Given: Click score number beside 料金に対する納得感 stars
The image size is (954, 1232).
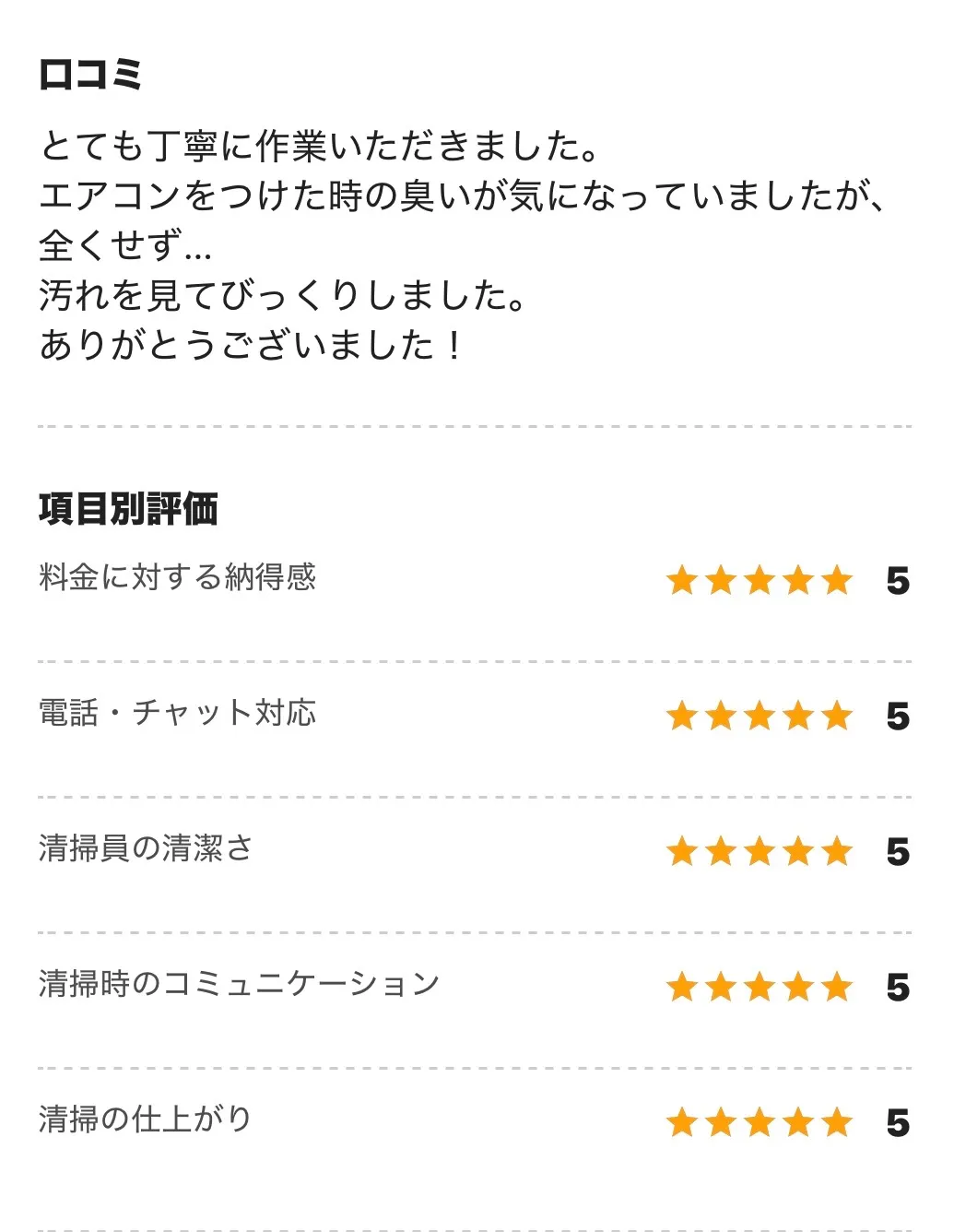Looking at the screenshot, I should [898, 582].
